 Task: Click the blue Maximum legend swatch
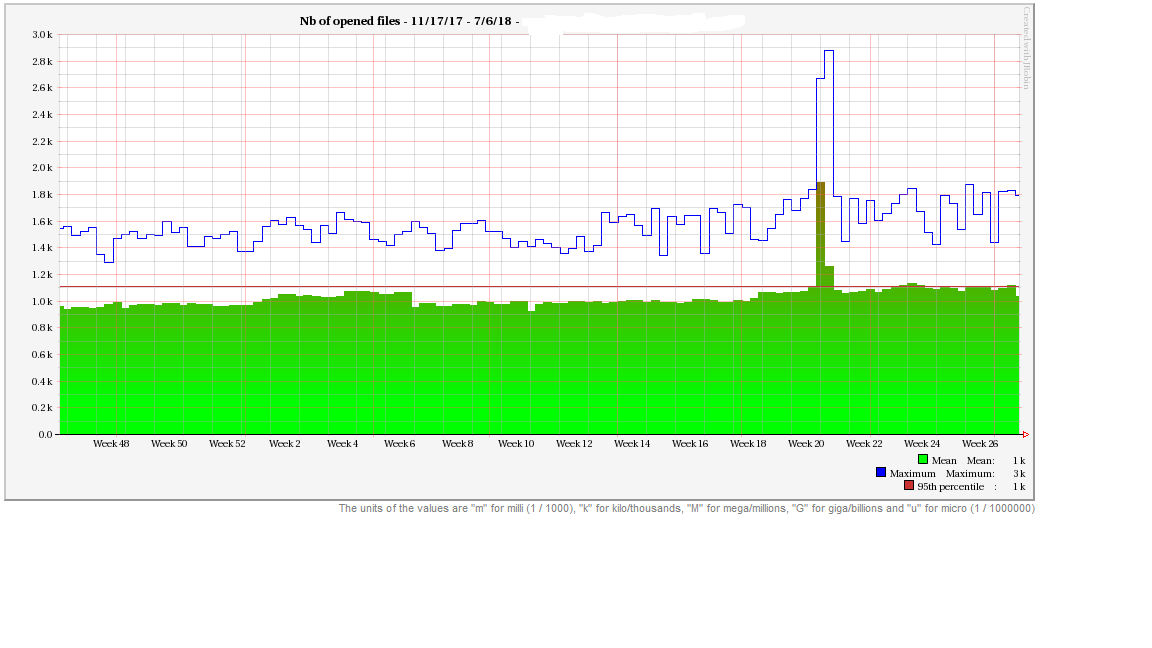[881, 473]
